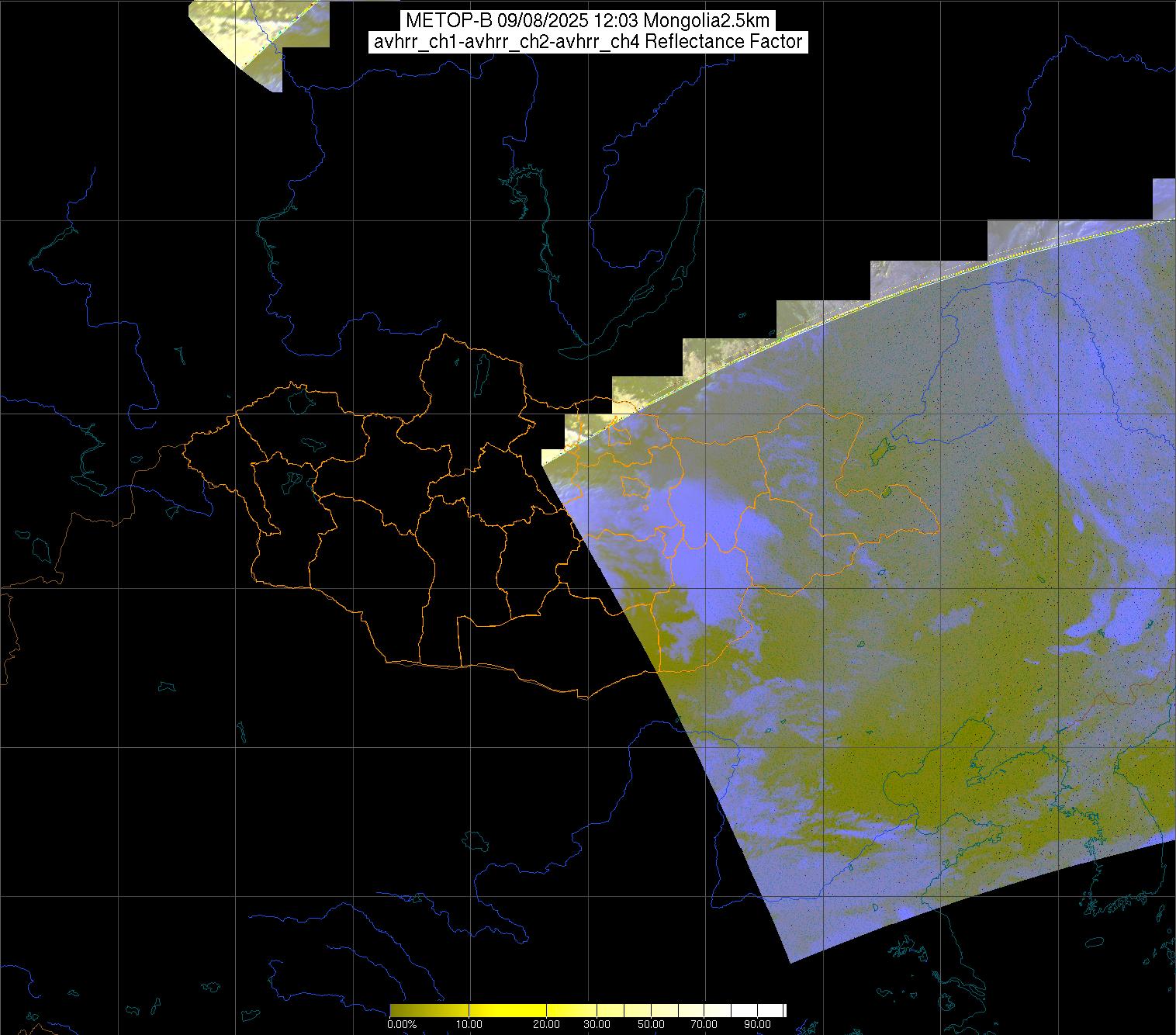Pick the white 80–90% colorbar segment
The height and width of the screenshot is (1035, 1176).
point(745,1010)
